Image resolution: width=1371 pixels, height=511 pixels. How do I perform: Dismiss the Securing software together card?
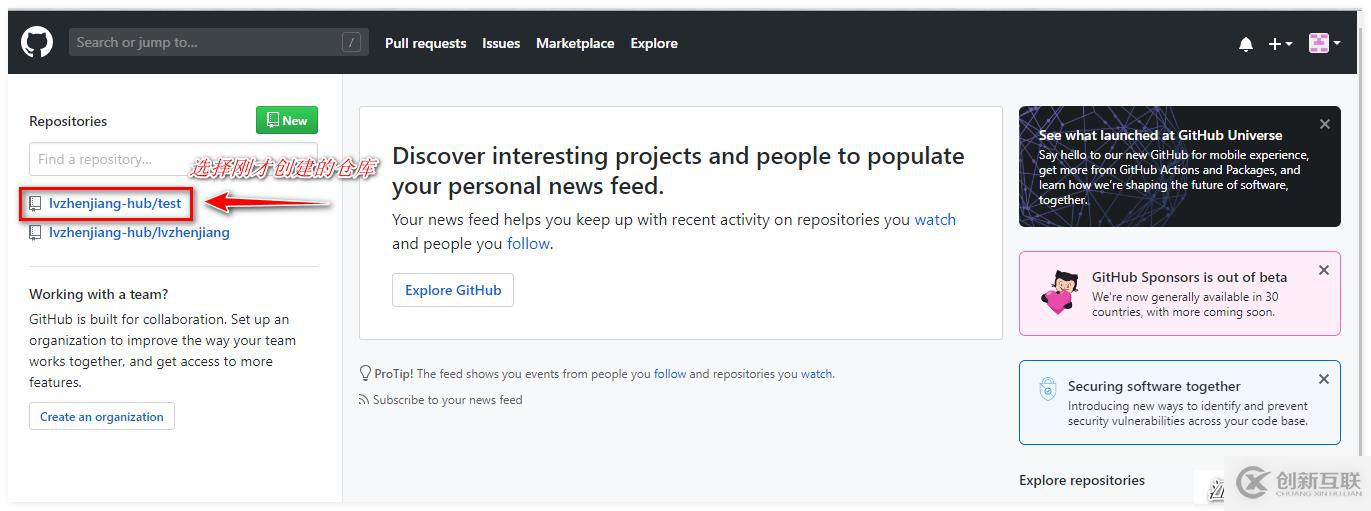coord(1323,379)
